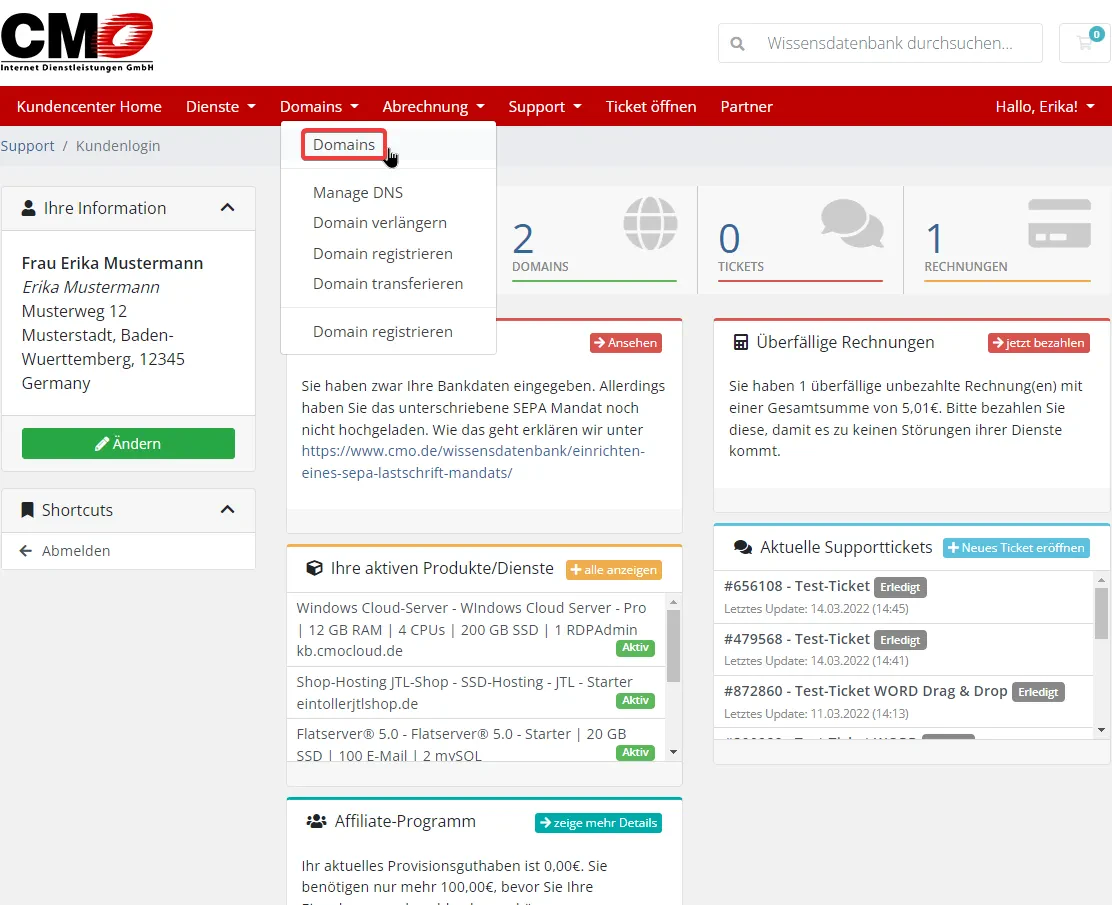Screen dimensions: 1112x905
Task: Click Abmelden shortcut link
Action: coord(76,551)
